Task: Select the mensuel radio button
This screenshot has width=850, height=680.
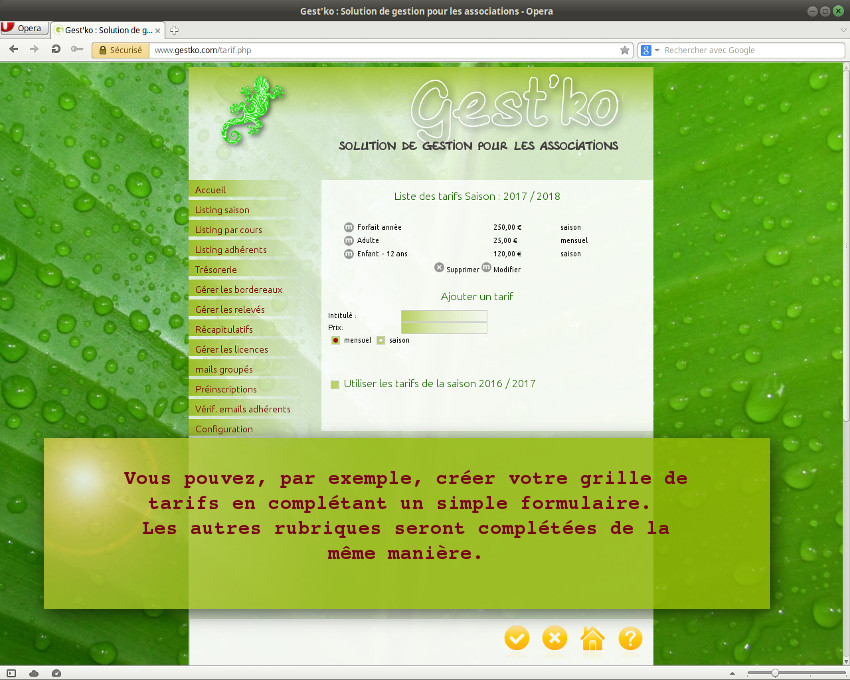Action: 336,341
